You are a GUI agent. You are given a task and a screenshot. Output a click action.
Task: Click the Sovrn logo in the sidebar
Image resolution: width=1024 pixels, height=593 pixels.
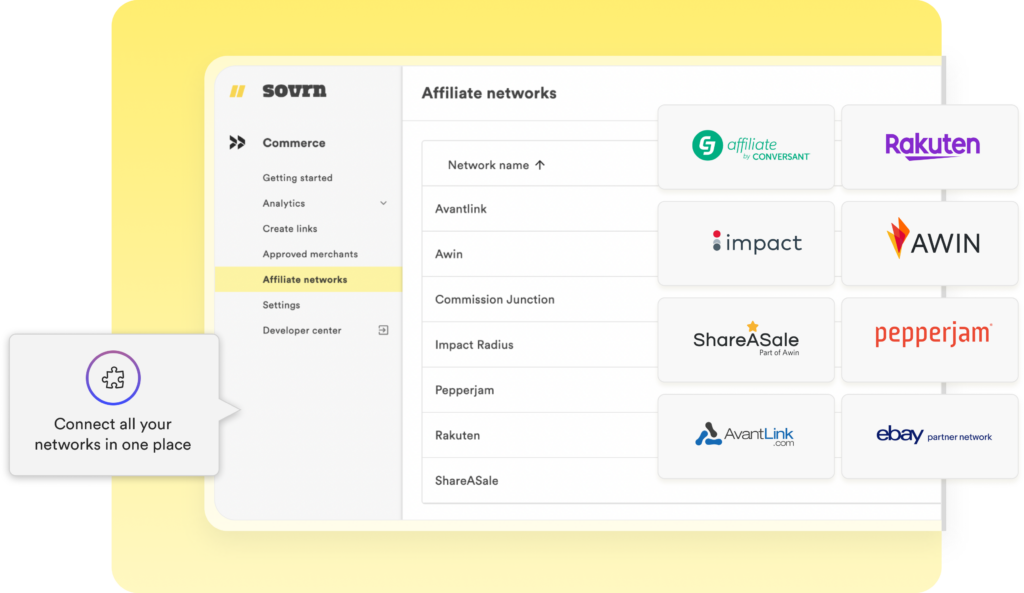[294, 91]
